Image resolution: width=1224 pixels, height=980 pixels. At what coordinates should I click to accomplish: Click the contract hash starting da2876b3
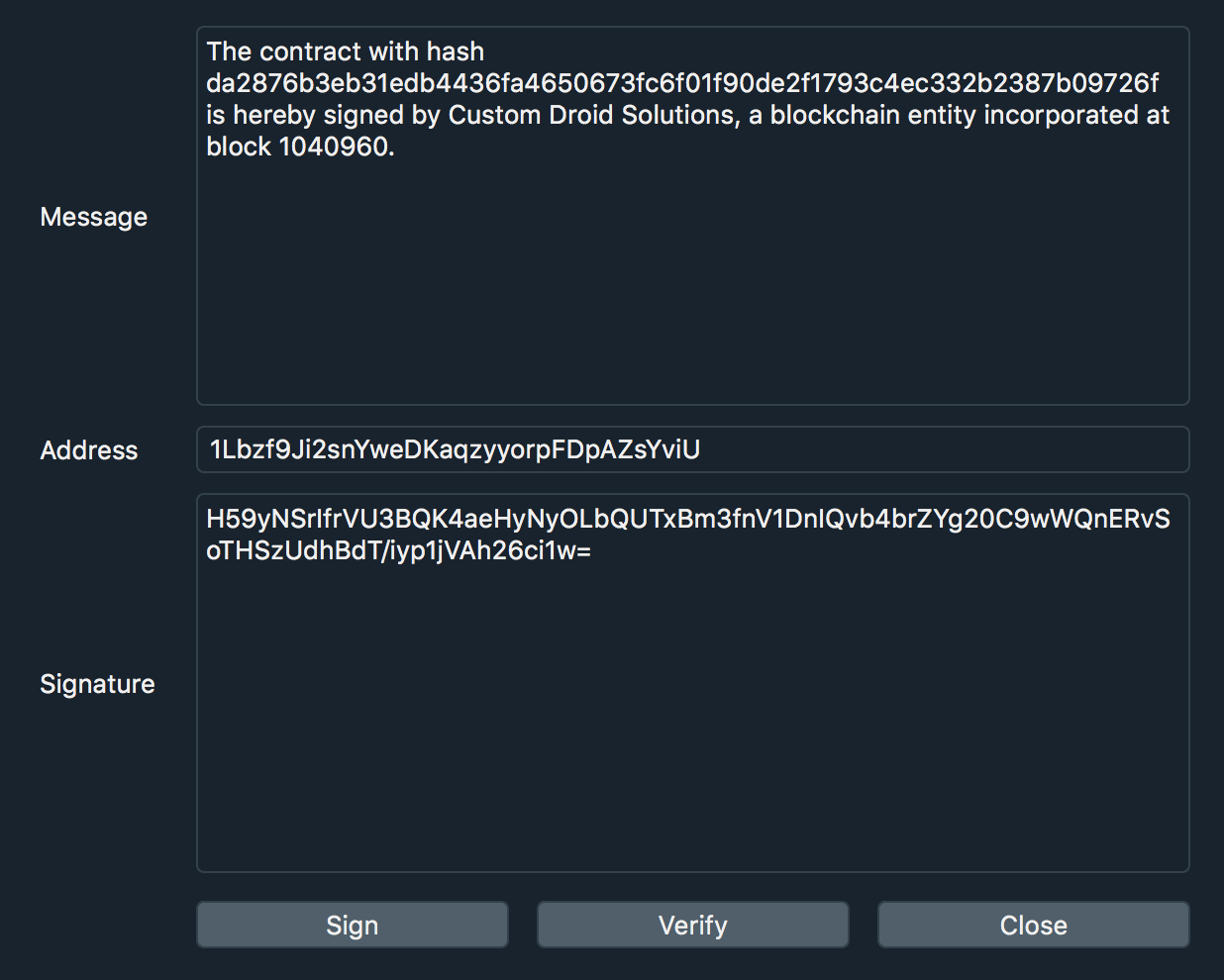point(682,83)
